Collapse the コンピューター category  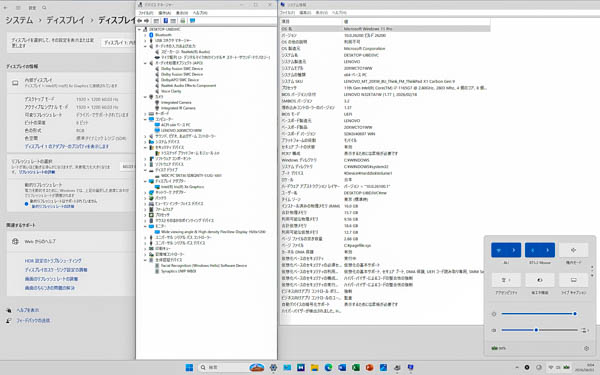pyautogui.click(x=145, y=119)
